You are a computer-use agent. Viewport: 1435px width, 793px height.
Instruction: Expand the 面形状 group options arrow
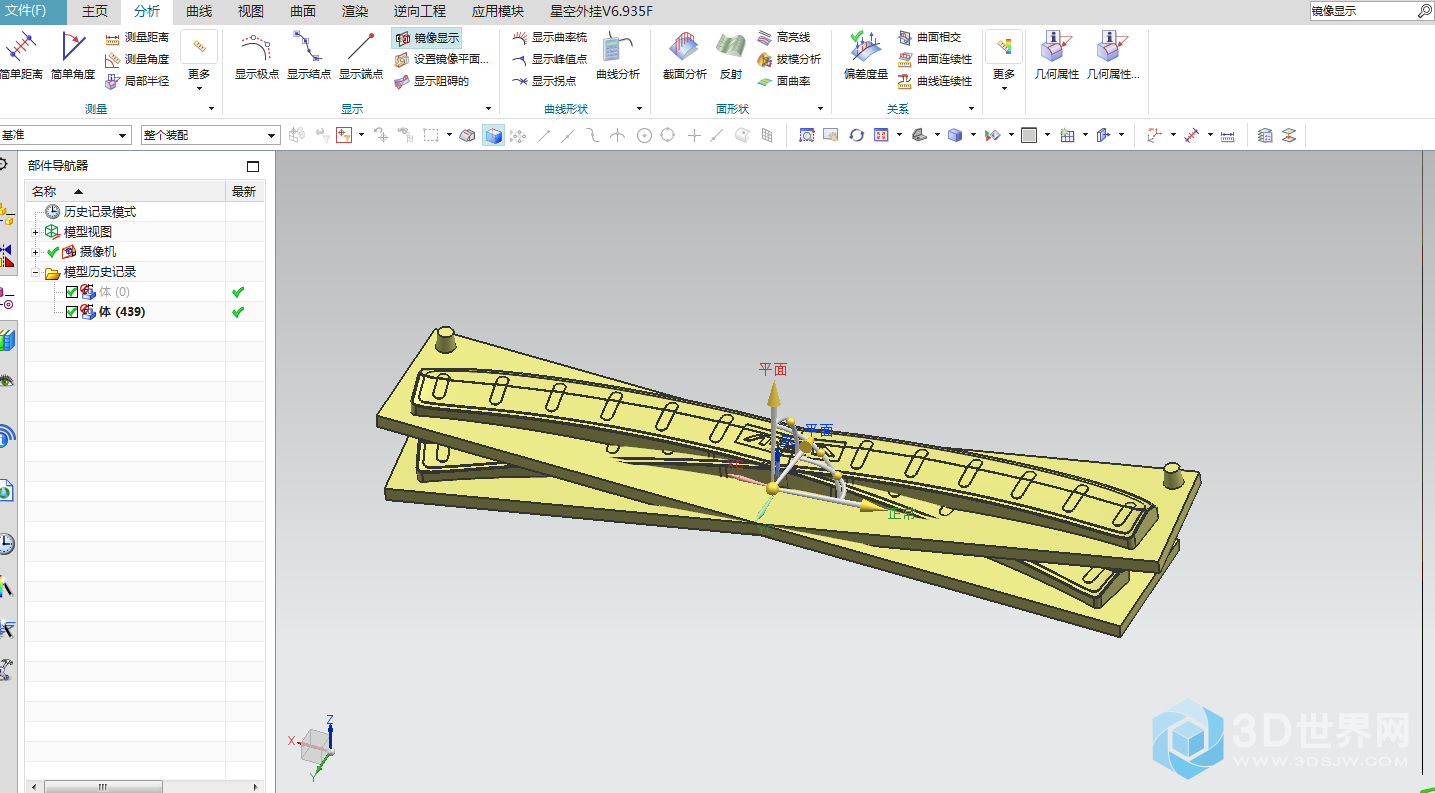click(x=820, y=108)
